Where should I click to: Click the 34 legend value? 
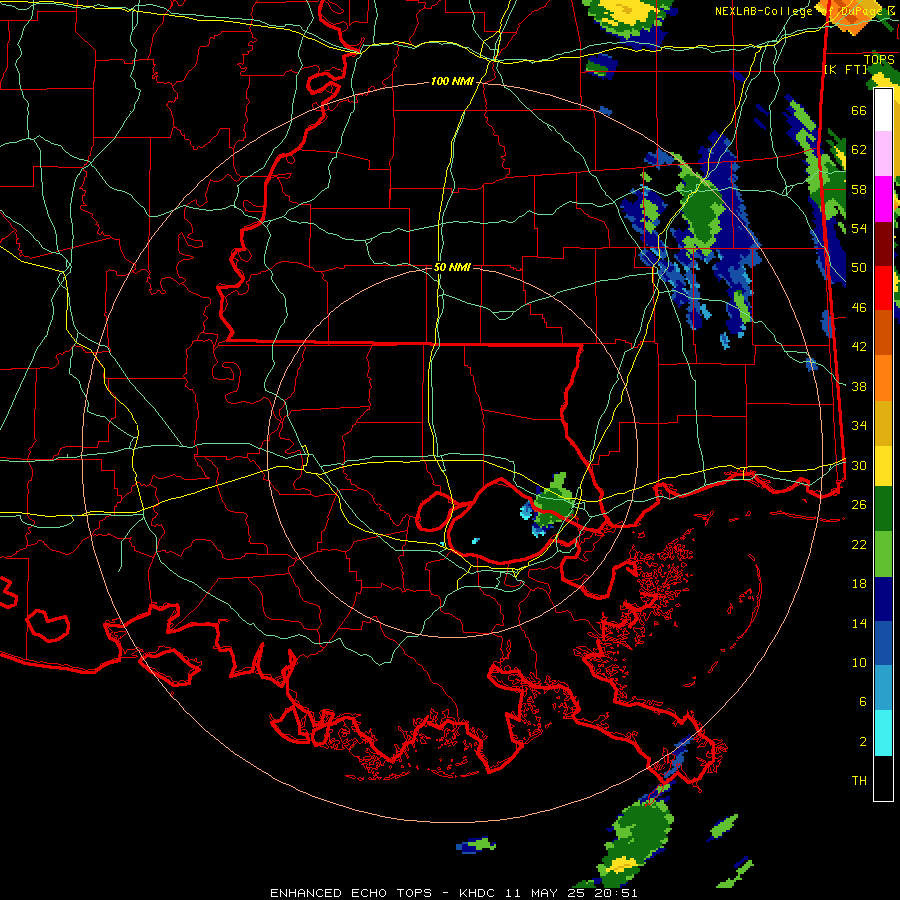click(x=859, y=426)
